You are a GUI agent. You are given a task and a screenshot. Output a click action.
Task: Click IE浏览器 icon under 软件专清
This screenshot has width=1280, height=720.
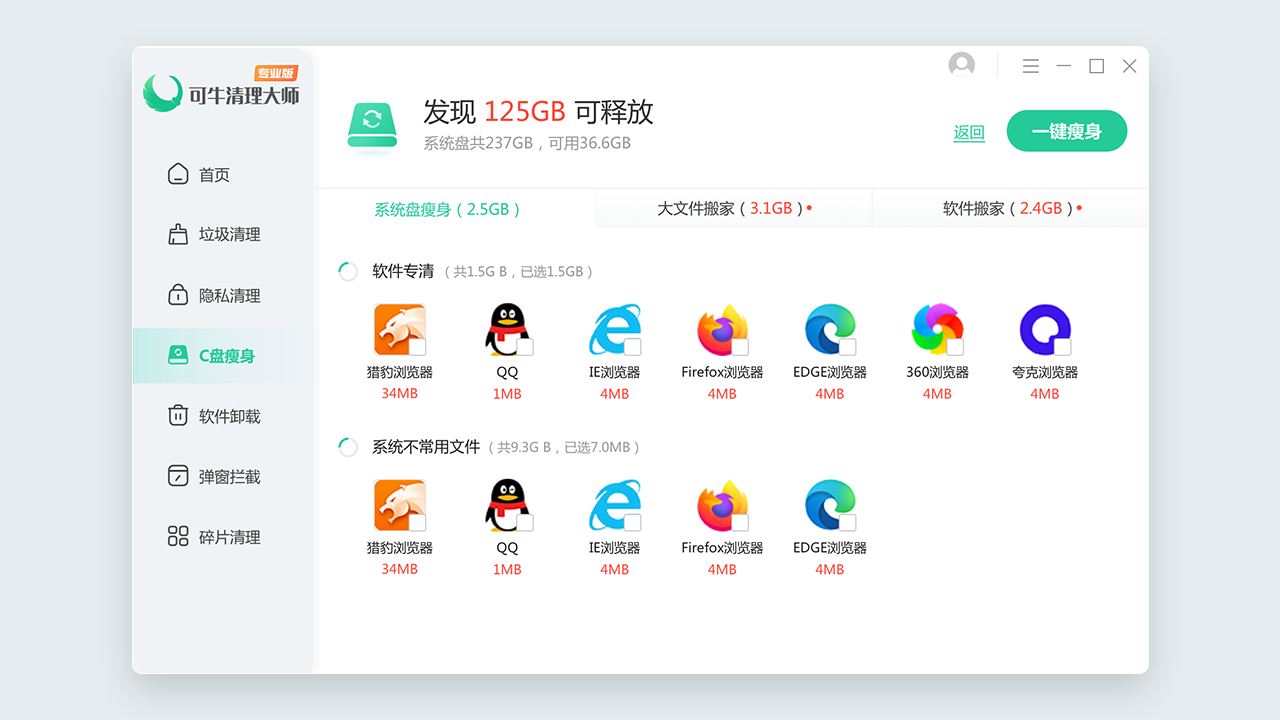pyautogui.click(x=615, y=330)
